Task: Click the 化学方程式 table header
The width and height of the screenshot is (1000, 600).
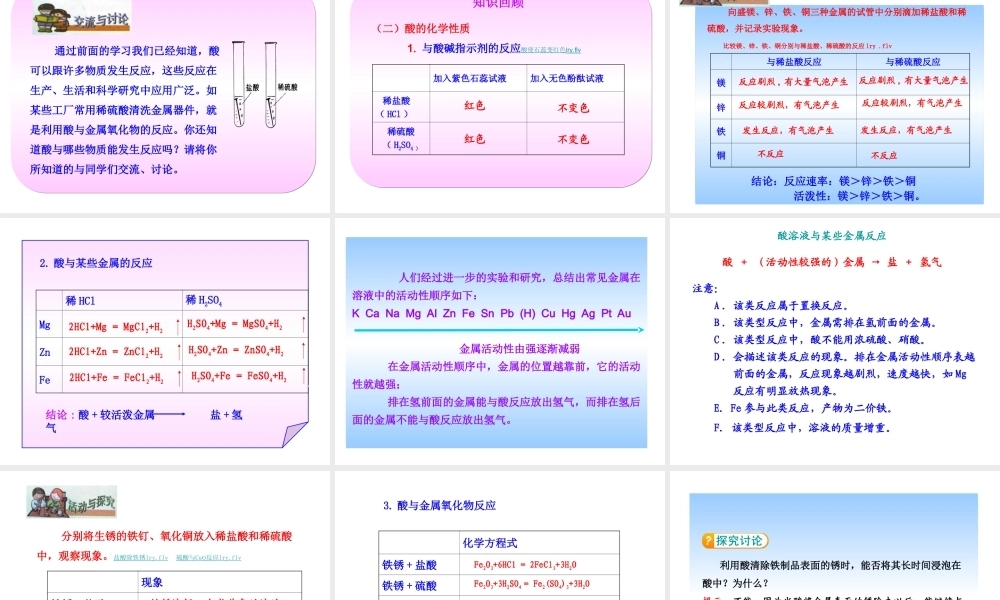Action: coord(490,543)
